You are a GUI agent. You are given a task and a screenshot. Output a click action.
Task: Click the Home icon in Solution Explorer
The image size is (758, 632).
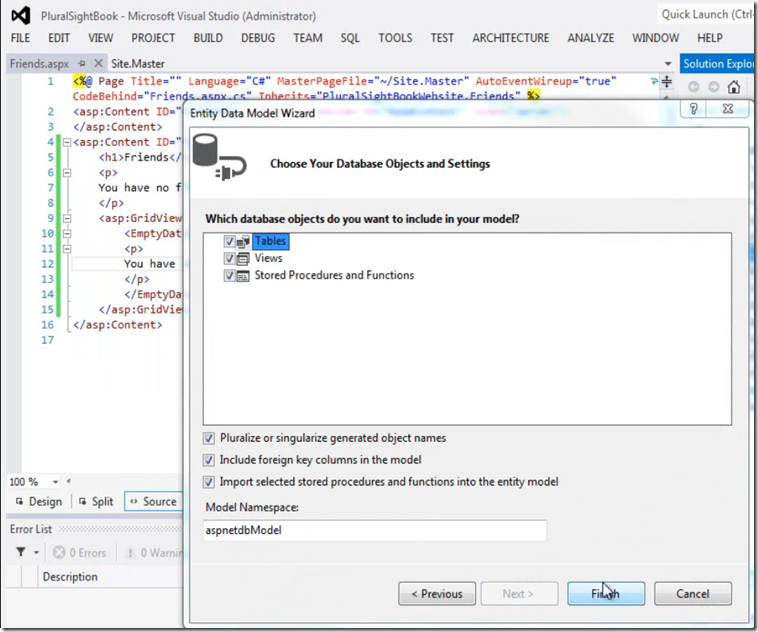(x=733, y=87)
